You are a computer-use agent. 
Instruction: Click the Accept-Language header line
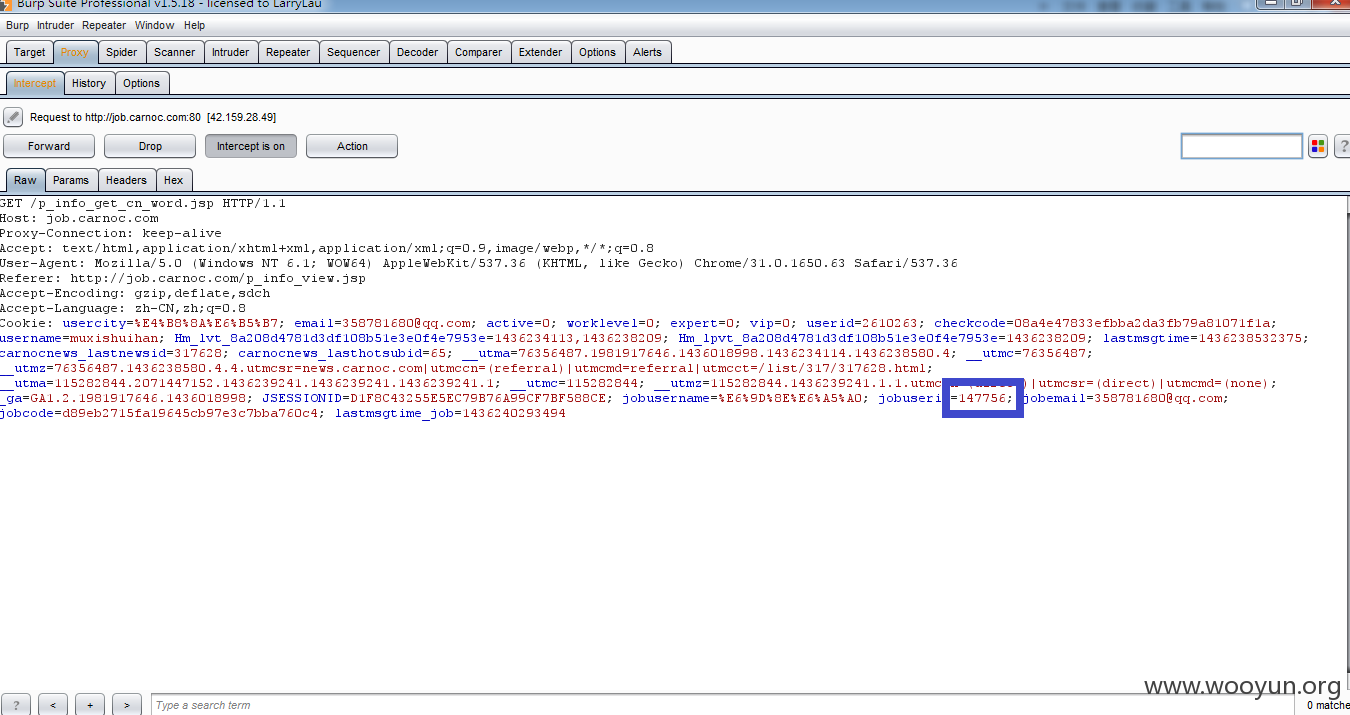pos(123,308)
